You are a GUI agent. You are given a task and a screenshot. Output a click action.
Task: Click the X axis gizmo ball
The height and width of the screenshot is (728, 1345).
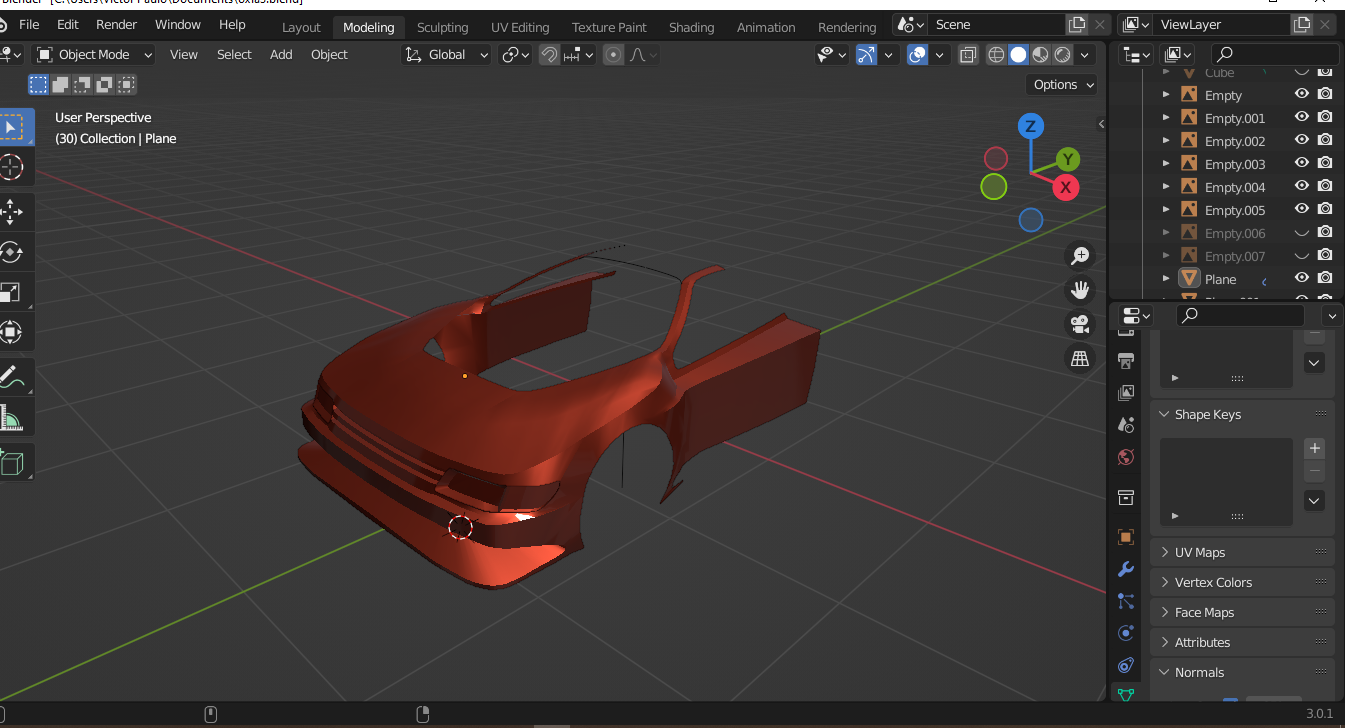(1066, 187)
